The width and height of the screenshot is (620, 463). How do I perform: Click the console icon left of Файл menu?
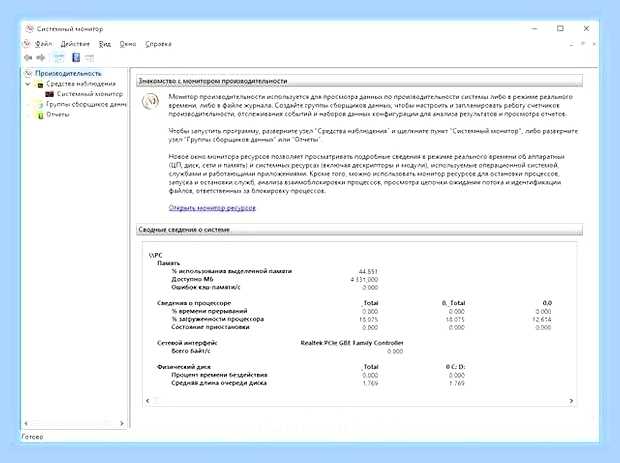[27, 43]
